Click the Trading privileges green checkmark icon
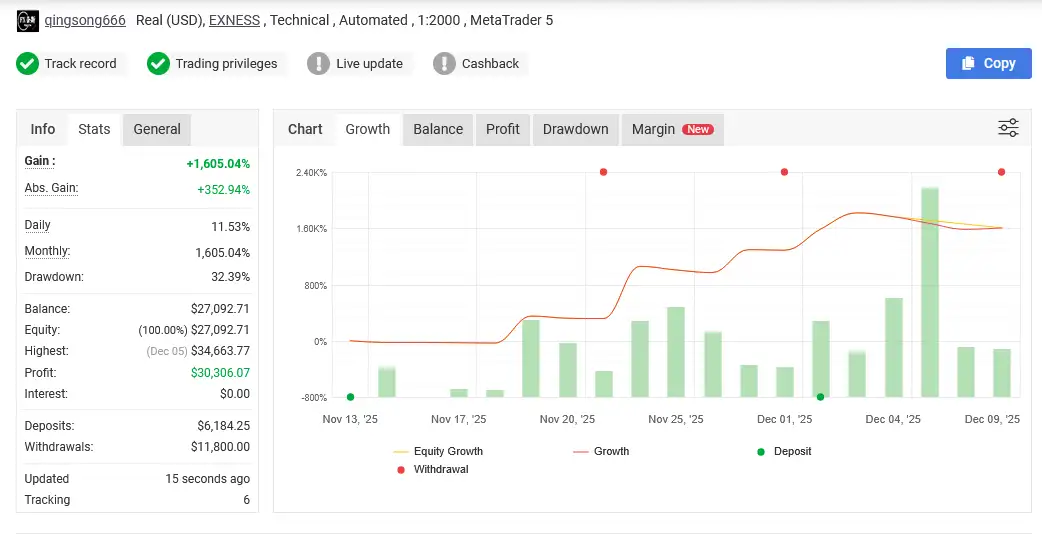This screenshot has height=534, width=1042. pos(158,64)
